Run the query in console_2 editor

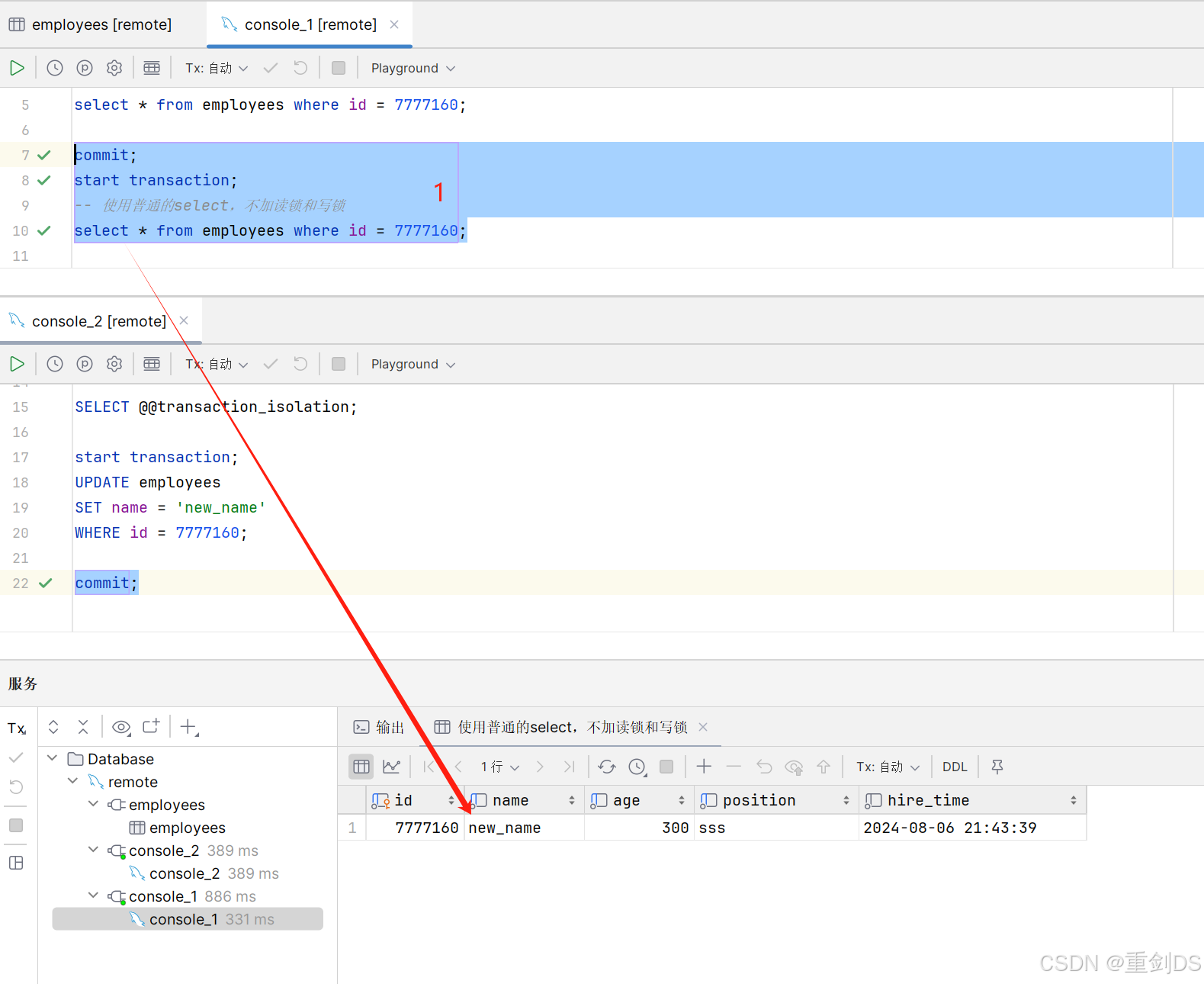(17, 364)
